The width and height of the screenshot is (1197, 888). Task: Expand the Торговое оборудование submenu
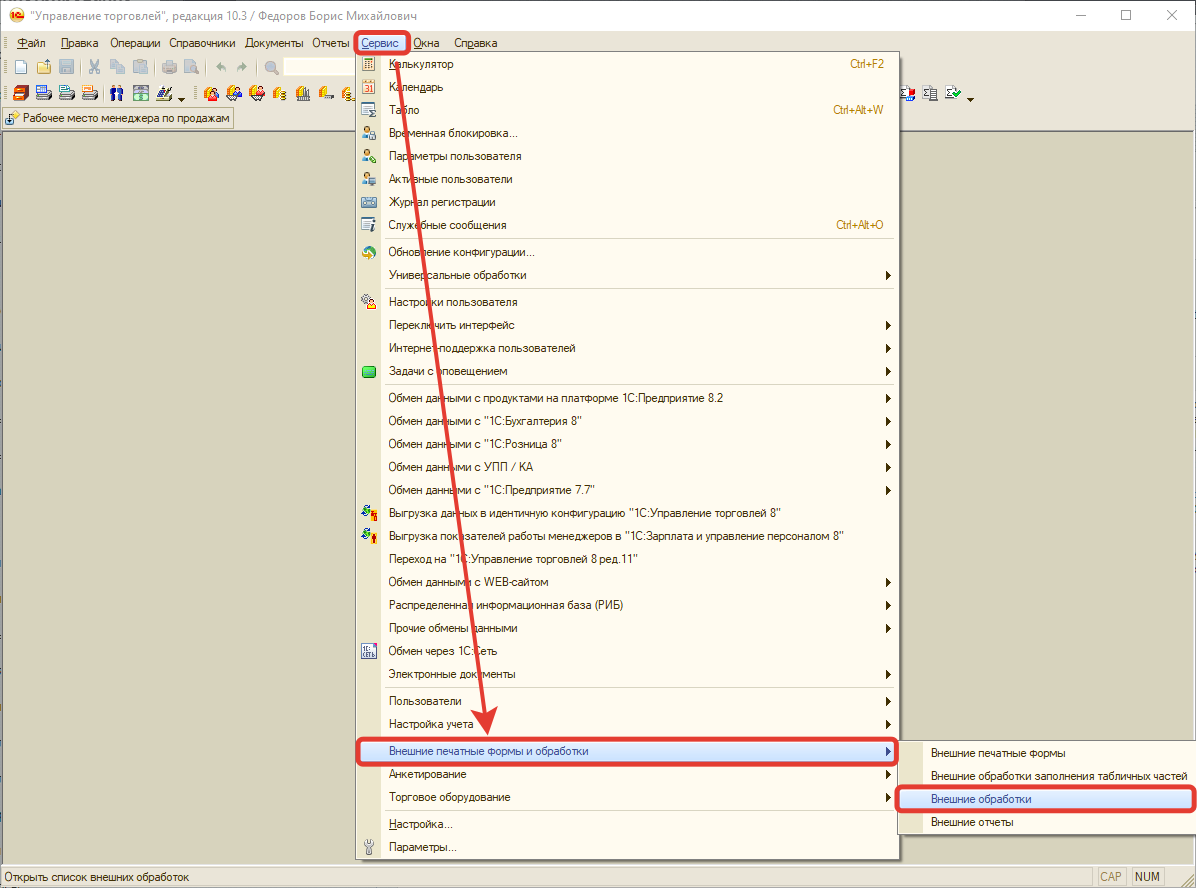tap(449, 797)
